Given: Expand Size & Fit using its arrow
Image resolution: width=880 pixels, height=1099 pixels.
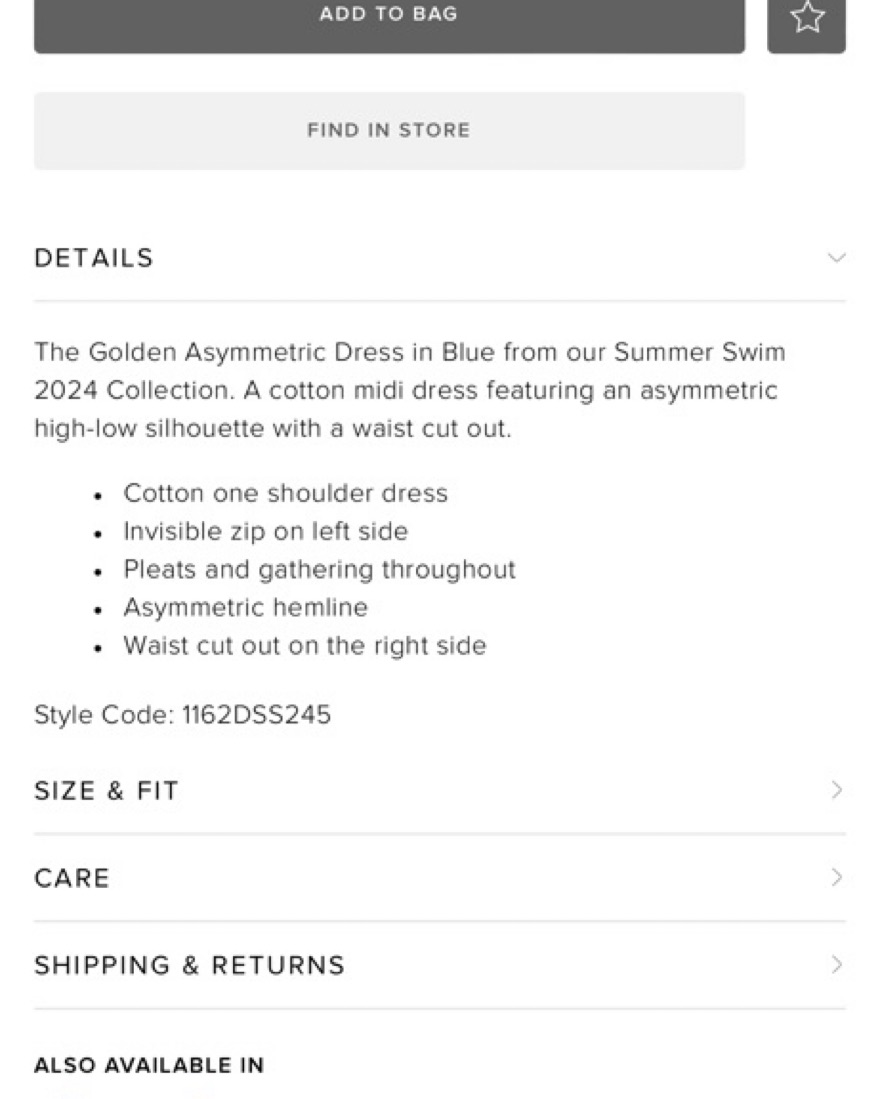Looking at the screenshot, I should coord(836,790).
